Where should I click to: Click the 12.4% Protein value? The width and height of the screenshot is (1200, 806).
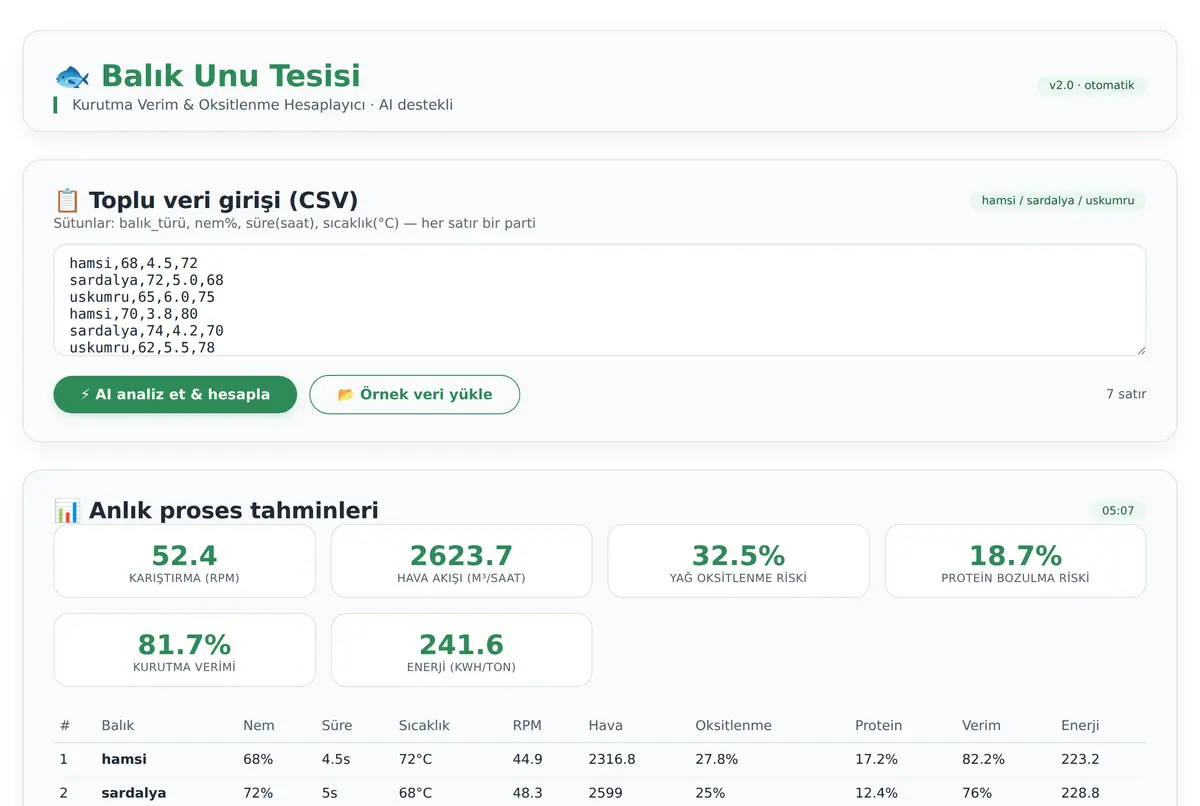pos(876,793)
